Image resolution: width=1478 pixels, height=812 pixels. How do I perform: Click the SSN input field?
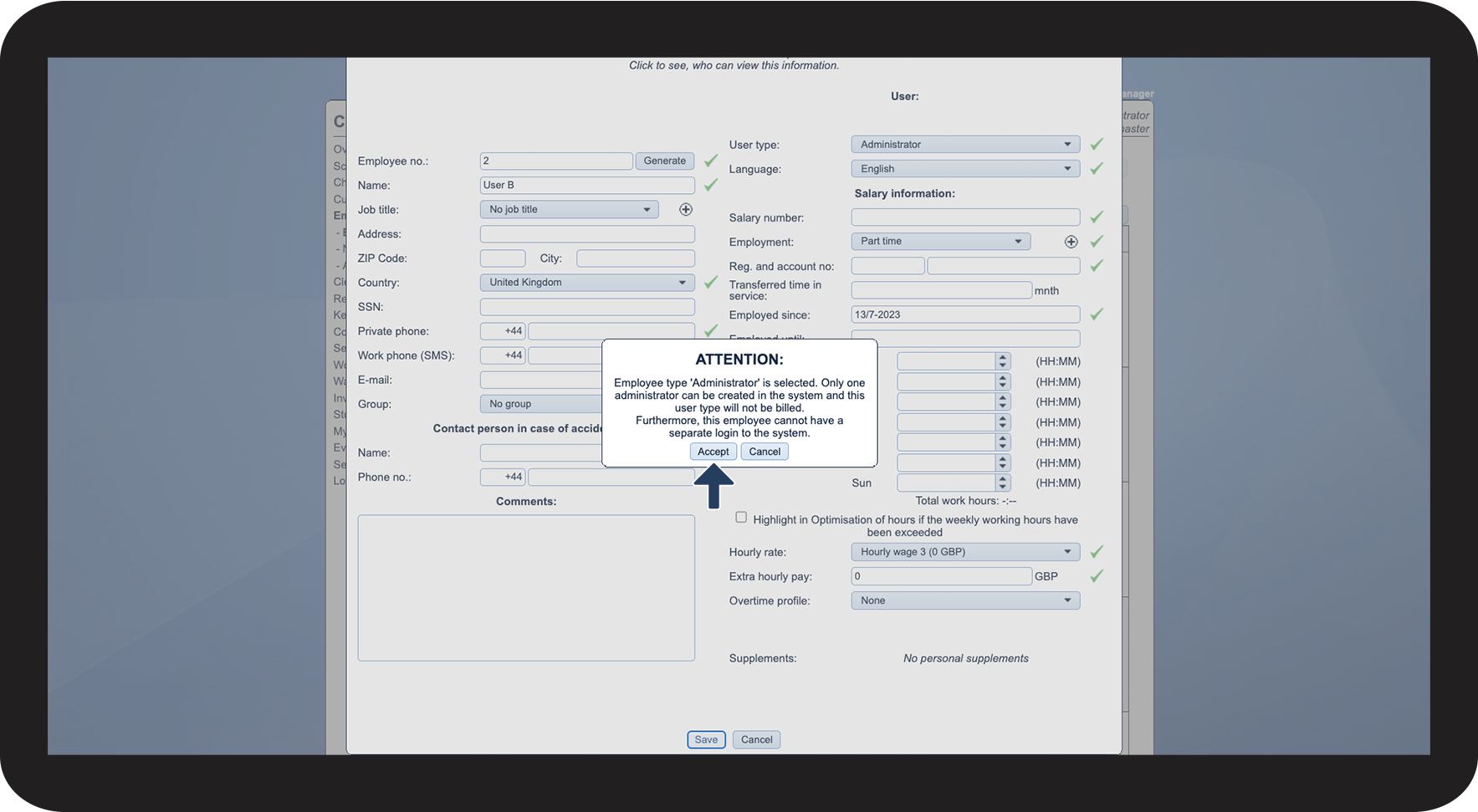coord(587,307)
